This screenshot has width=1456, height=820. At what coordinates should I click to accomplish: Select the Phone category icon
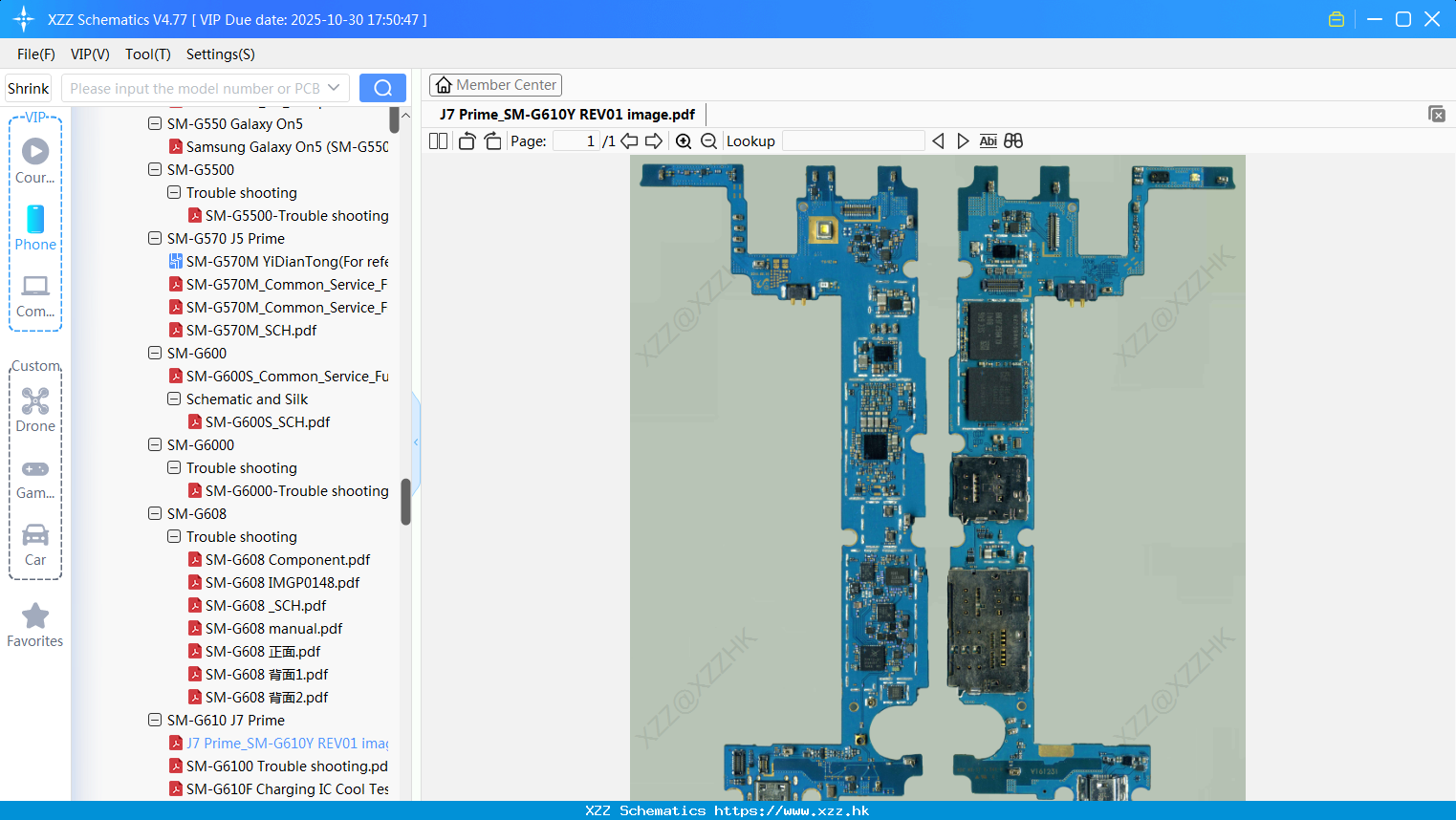point(35,227)
